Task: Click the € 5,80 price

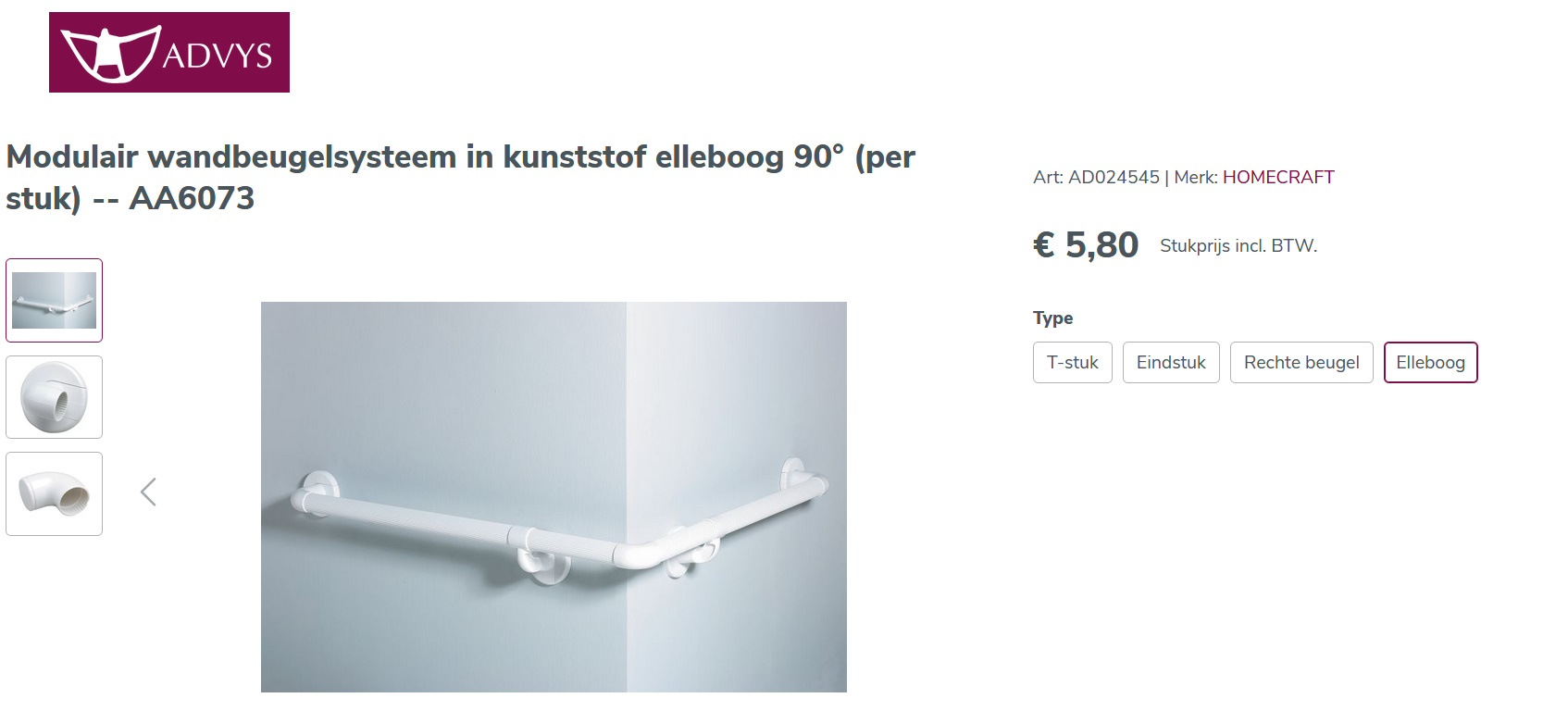Action: (1086, 245)
